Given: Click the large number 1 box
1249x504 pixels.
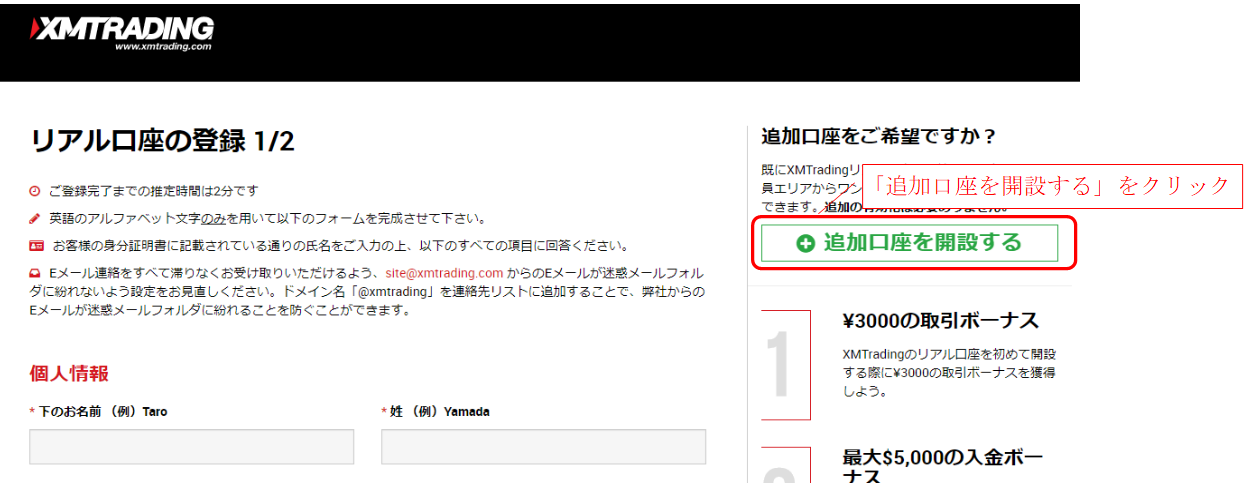Looking at the screenshot, I should click(x=786, y=365).
